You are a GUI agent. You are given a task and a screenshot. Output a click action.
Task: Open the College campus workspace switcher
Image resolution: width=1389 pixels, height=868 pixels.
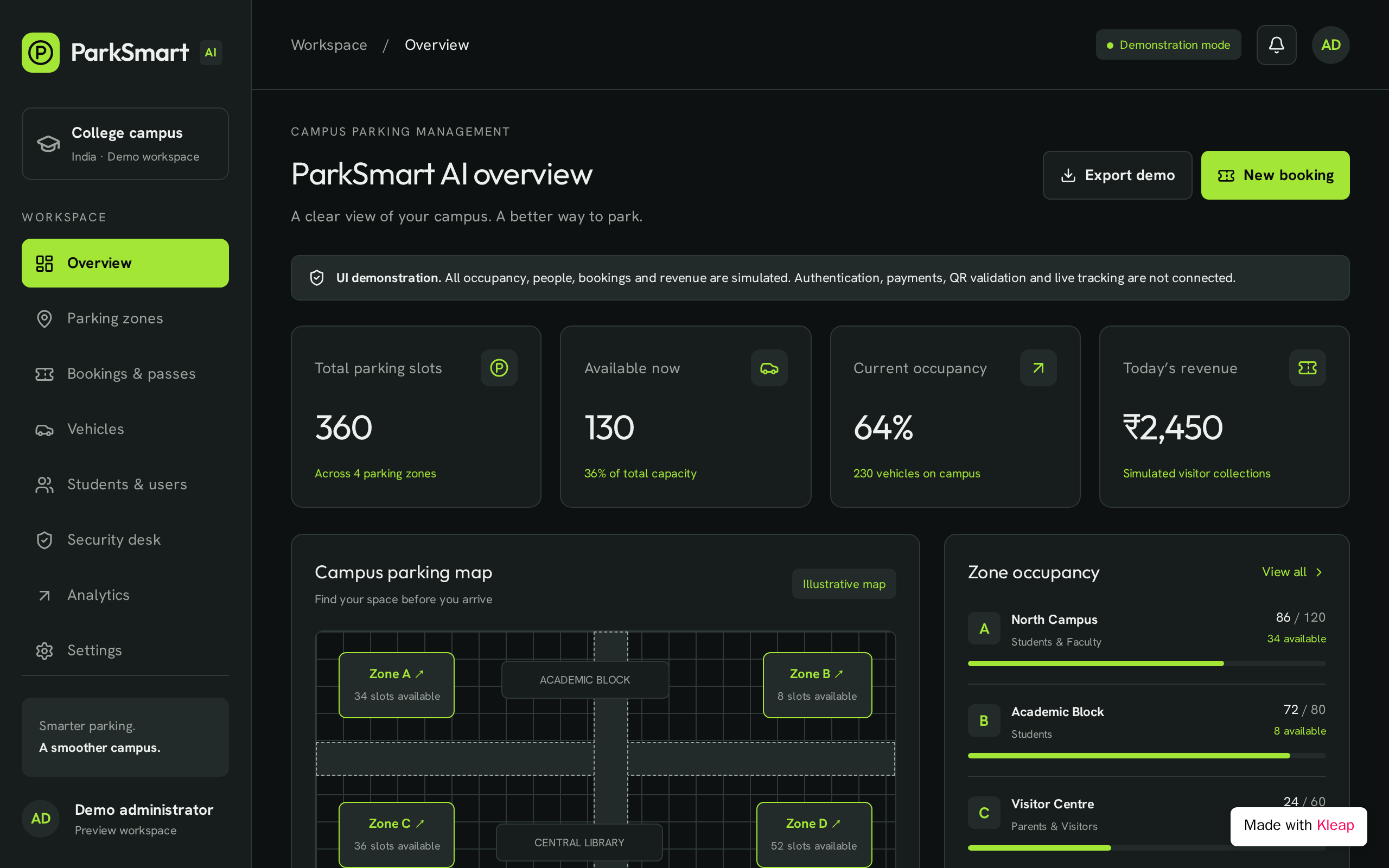(x=125, y=144)
